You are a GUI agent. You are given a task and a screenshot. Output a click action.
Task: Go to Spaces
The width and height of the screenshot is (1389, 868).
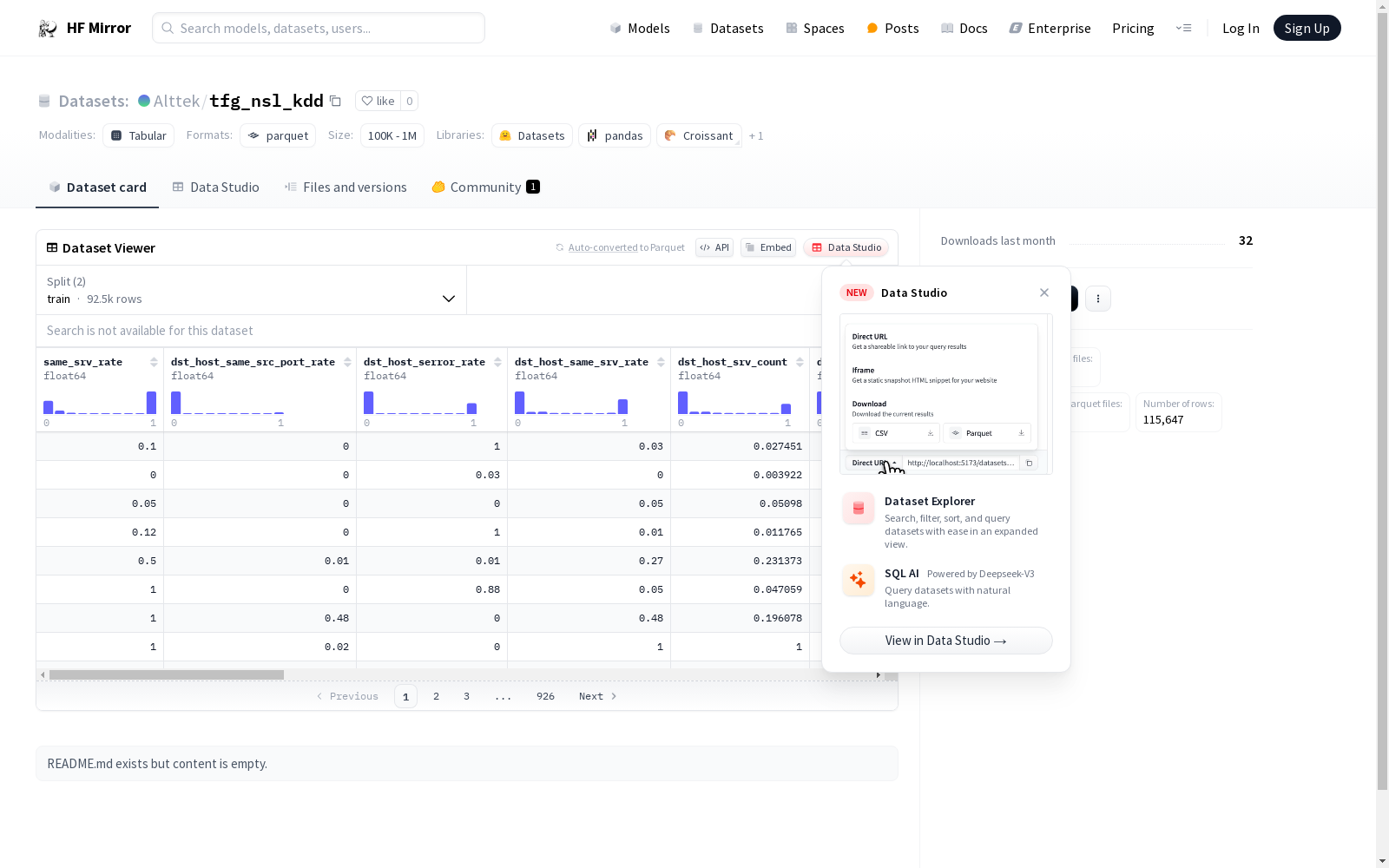pos(814,29)
